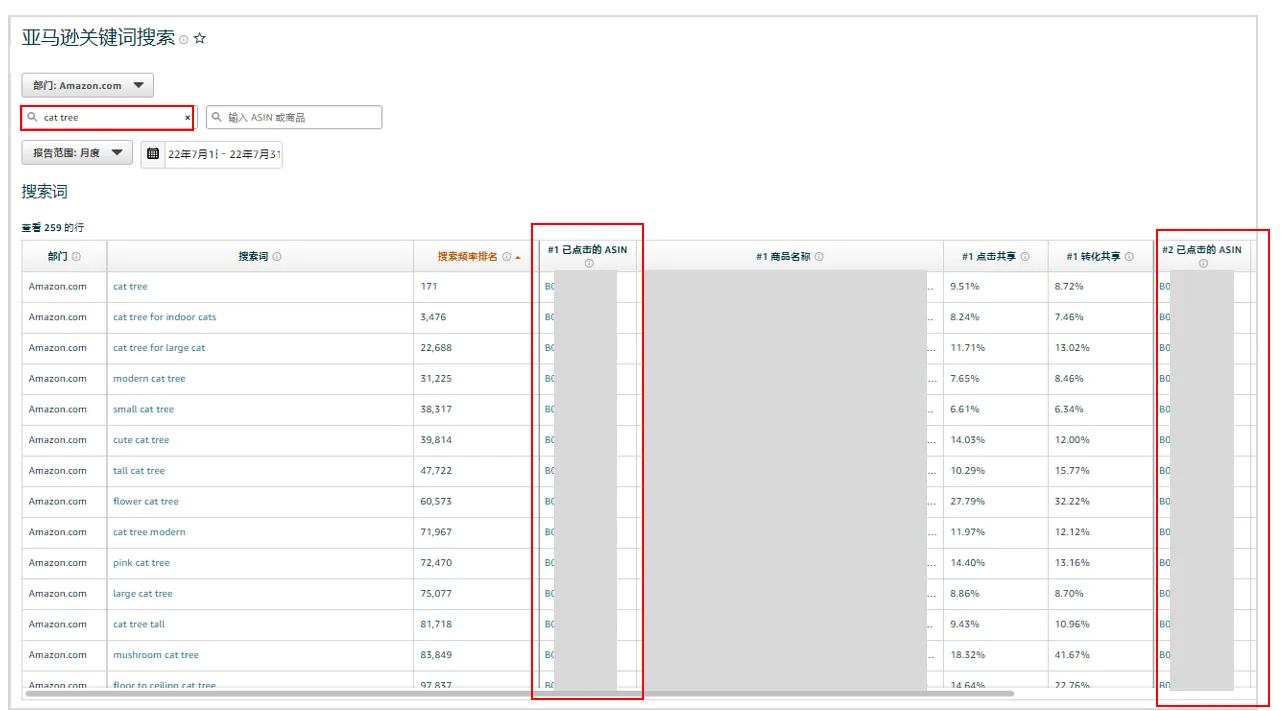Select conversion share 15.77% for tall cat tree
This screenshot has width=1284, height=711.
click(1072, 471)
